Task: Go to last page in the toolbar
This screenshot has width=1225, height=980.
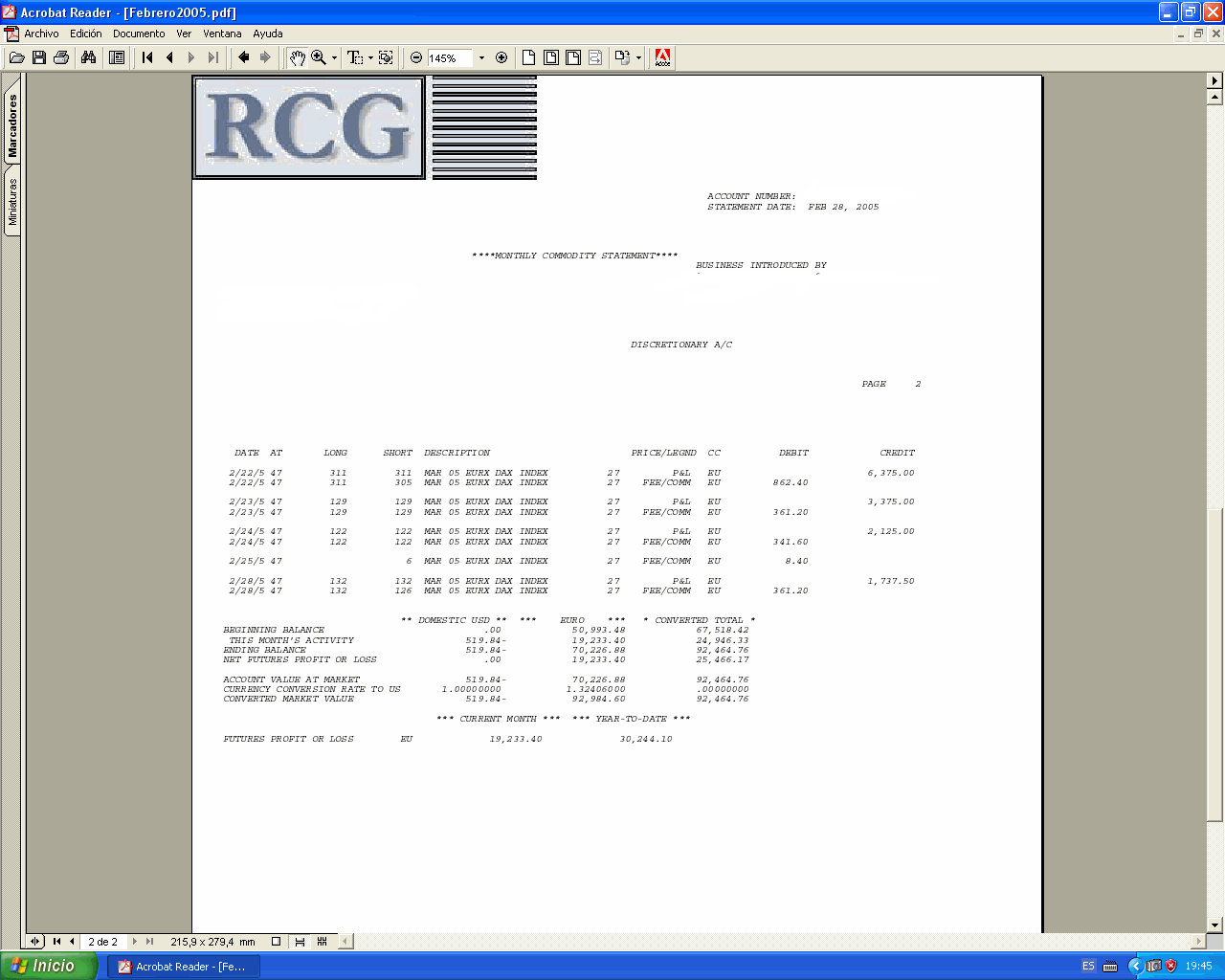Action: tap(213, 57)
